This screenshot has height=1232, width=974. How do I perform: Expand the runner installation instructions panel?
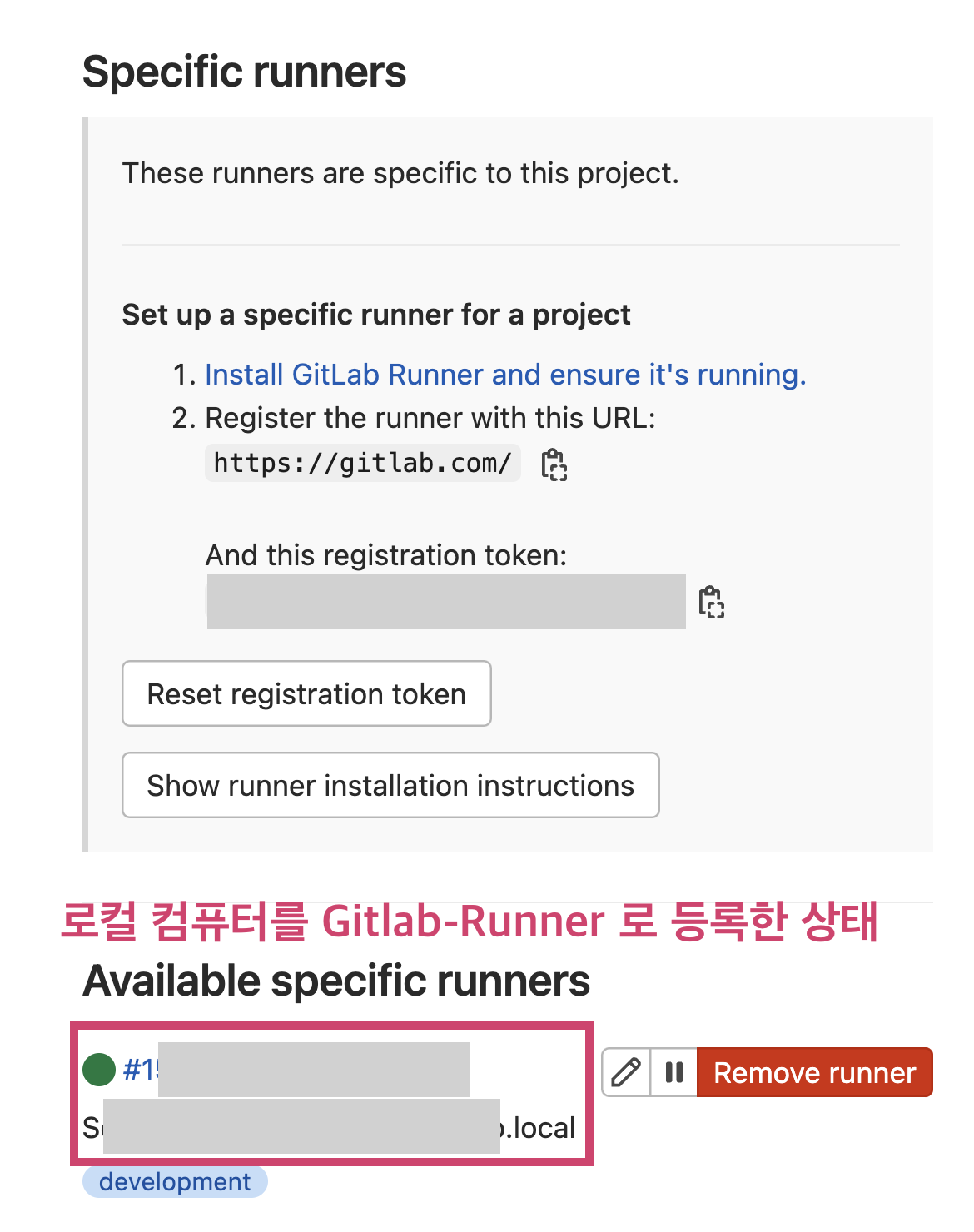coord(390,785)
